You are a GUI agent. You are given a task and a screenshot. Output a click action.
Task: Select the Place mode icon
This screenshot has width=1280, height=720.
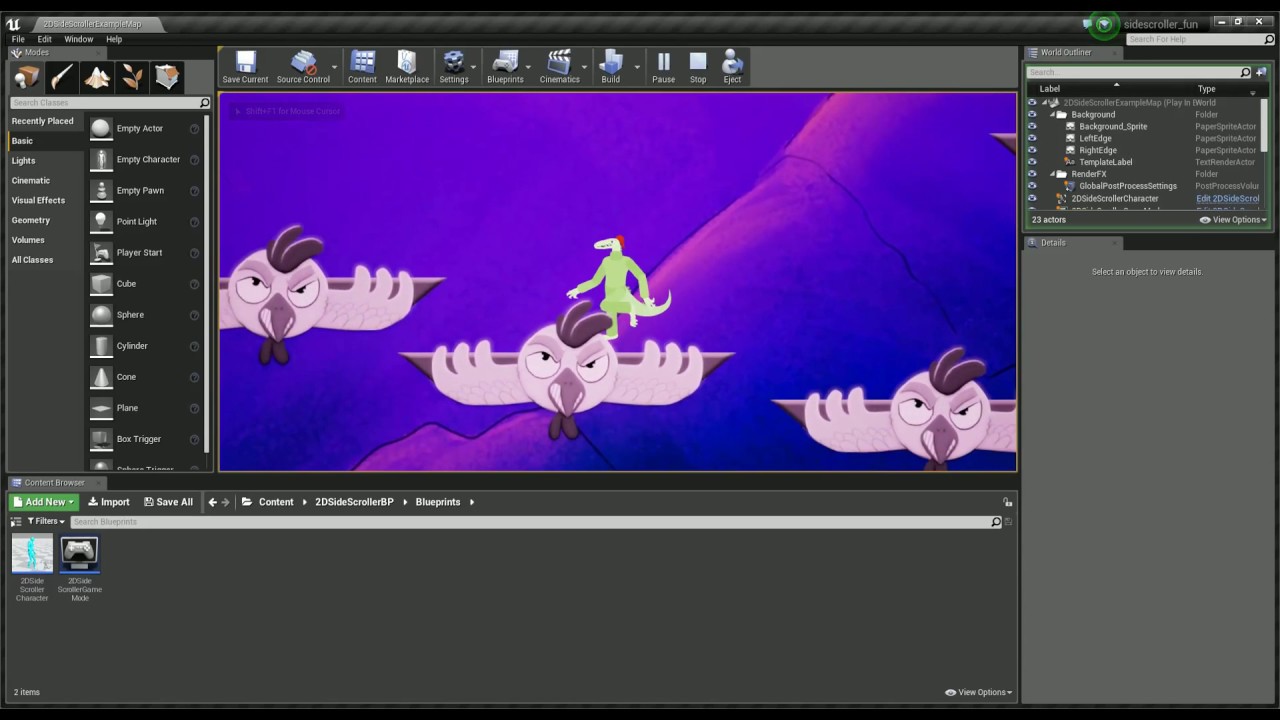click(27, 77)
